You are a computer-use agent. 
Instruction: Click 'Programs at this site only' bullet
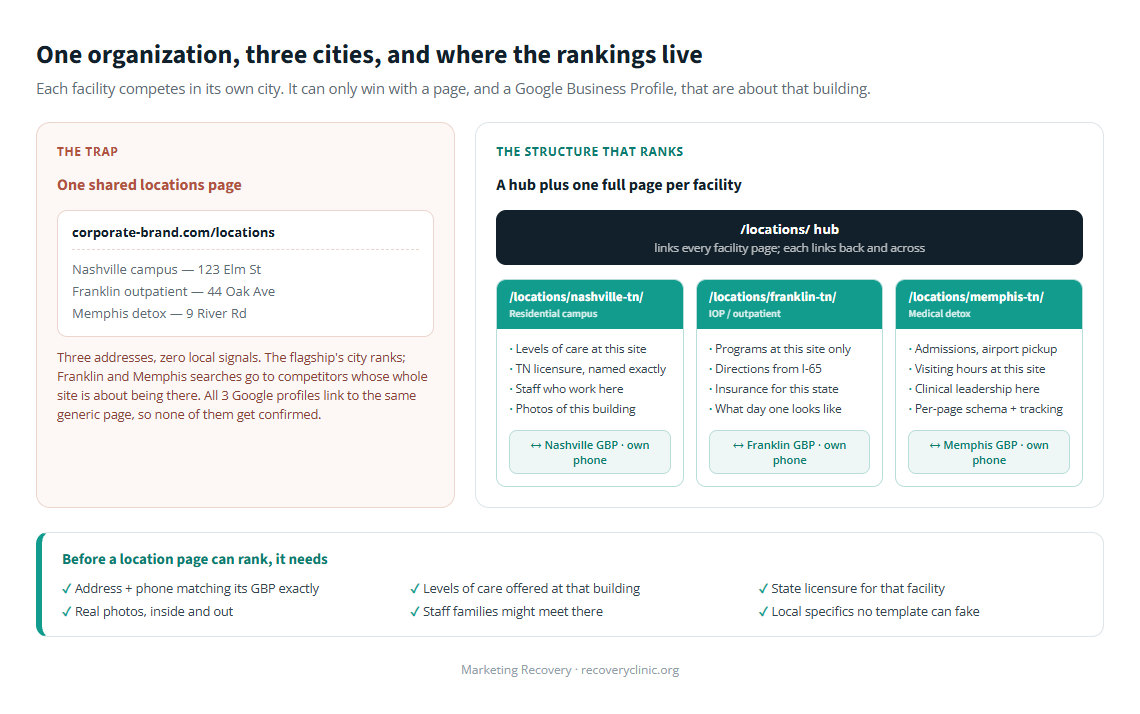coord(780,349)
